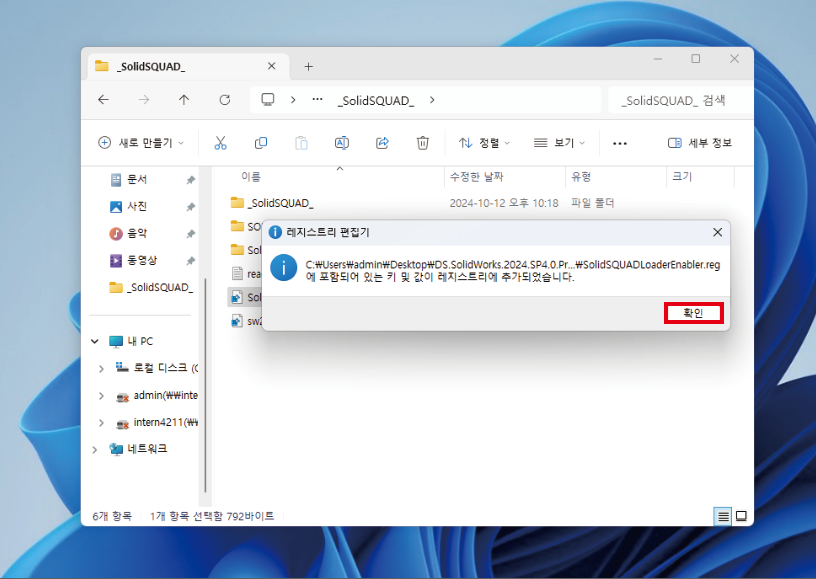This screenshot has height=579, width=816.
Task: Select 네트워크 in the sidebar
Action: 138,449
